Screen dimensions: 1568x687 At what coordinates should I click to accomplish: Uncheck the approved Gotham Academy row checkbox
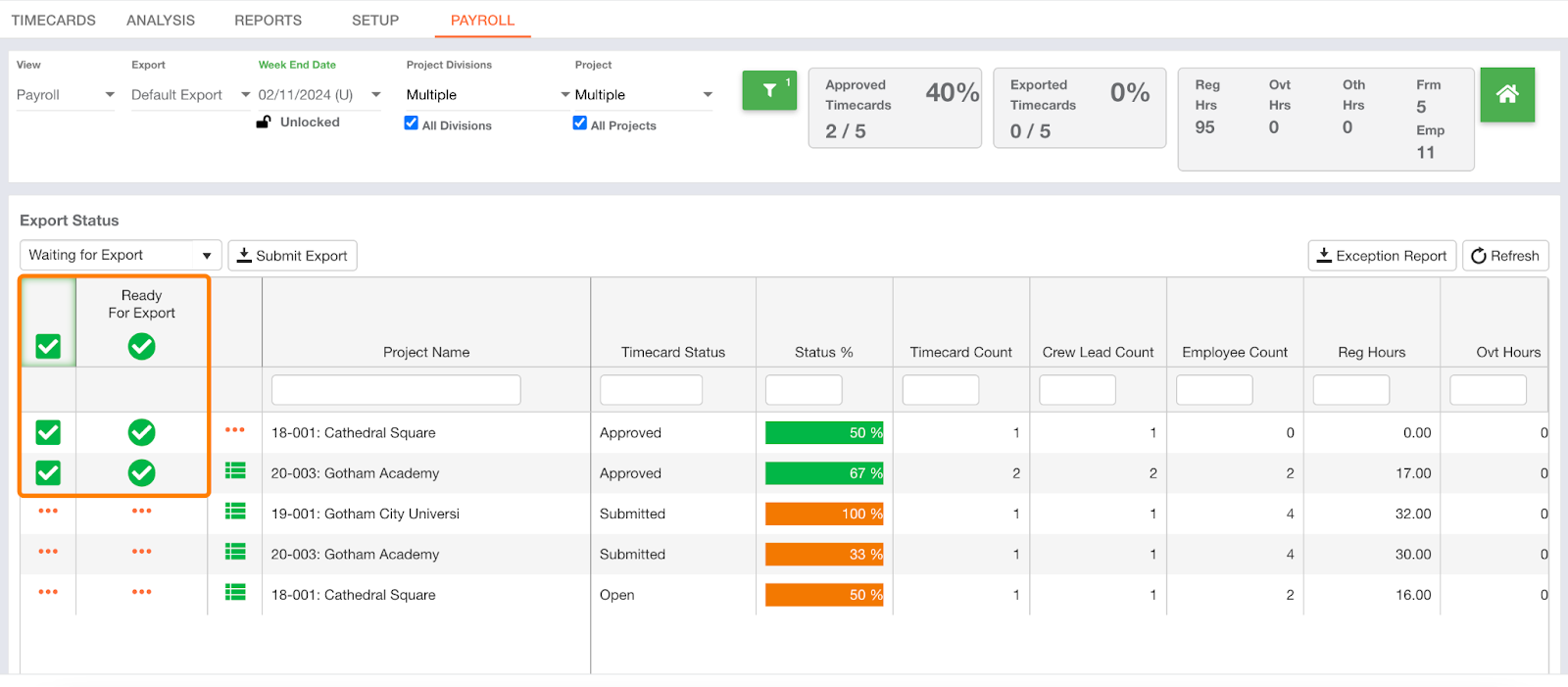click(48, 472)
